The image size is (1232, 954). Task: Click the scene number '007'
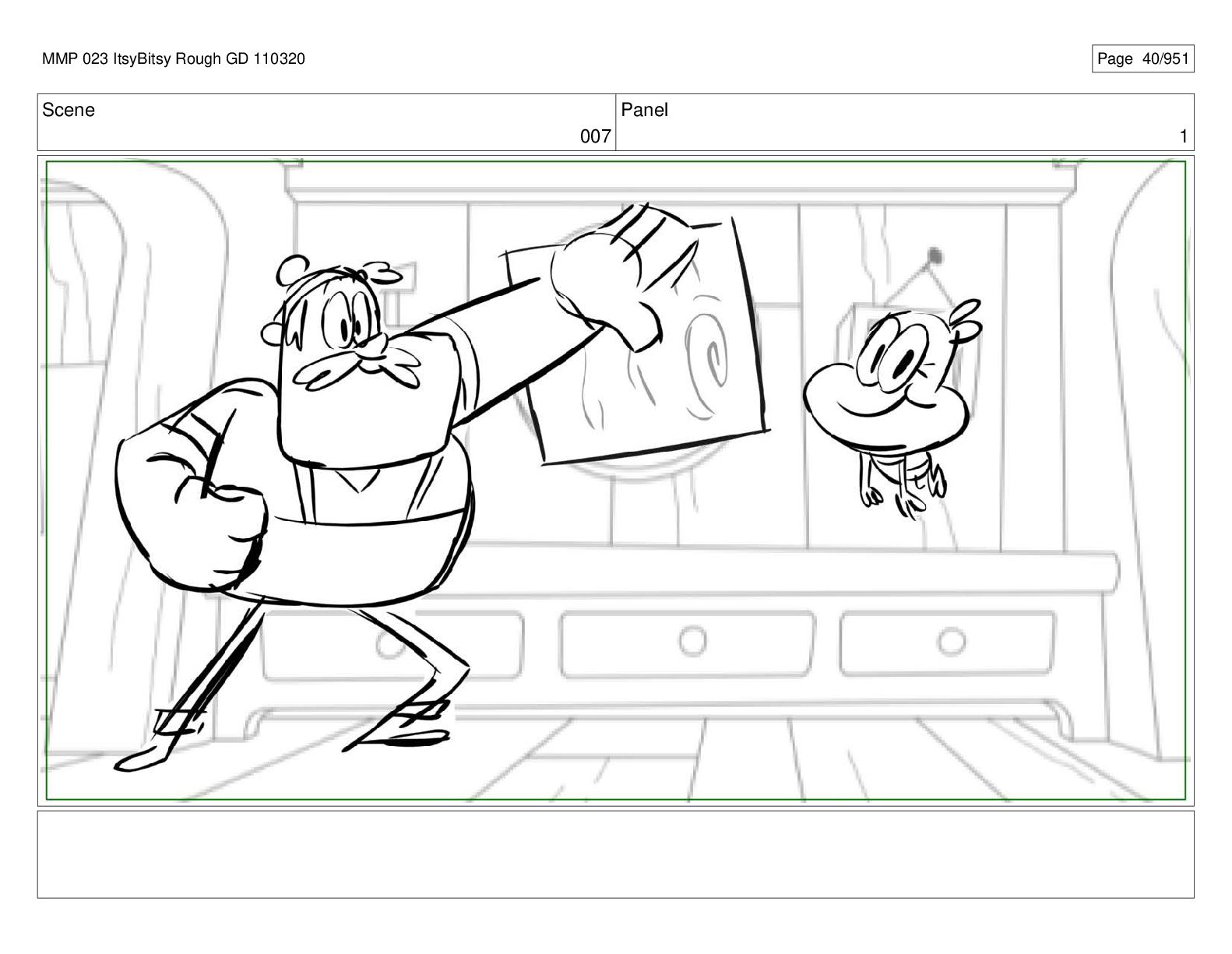point(595,137)
